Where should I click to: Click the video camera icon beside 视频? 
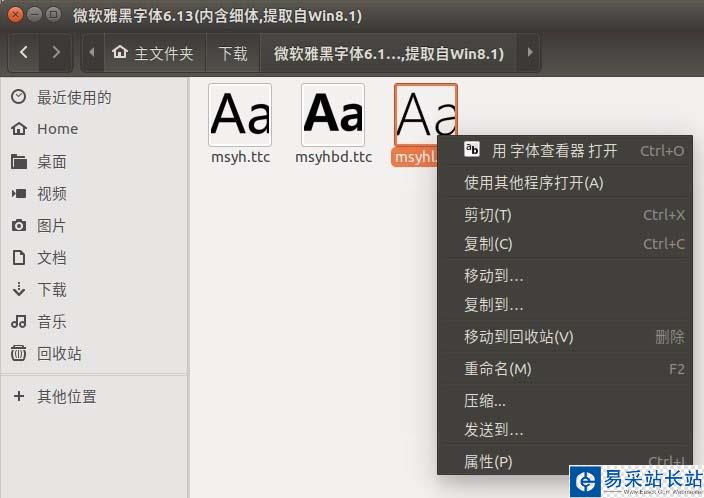18,194
